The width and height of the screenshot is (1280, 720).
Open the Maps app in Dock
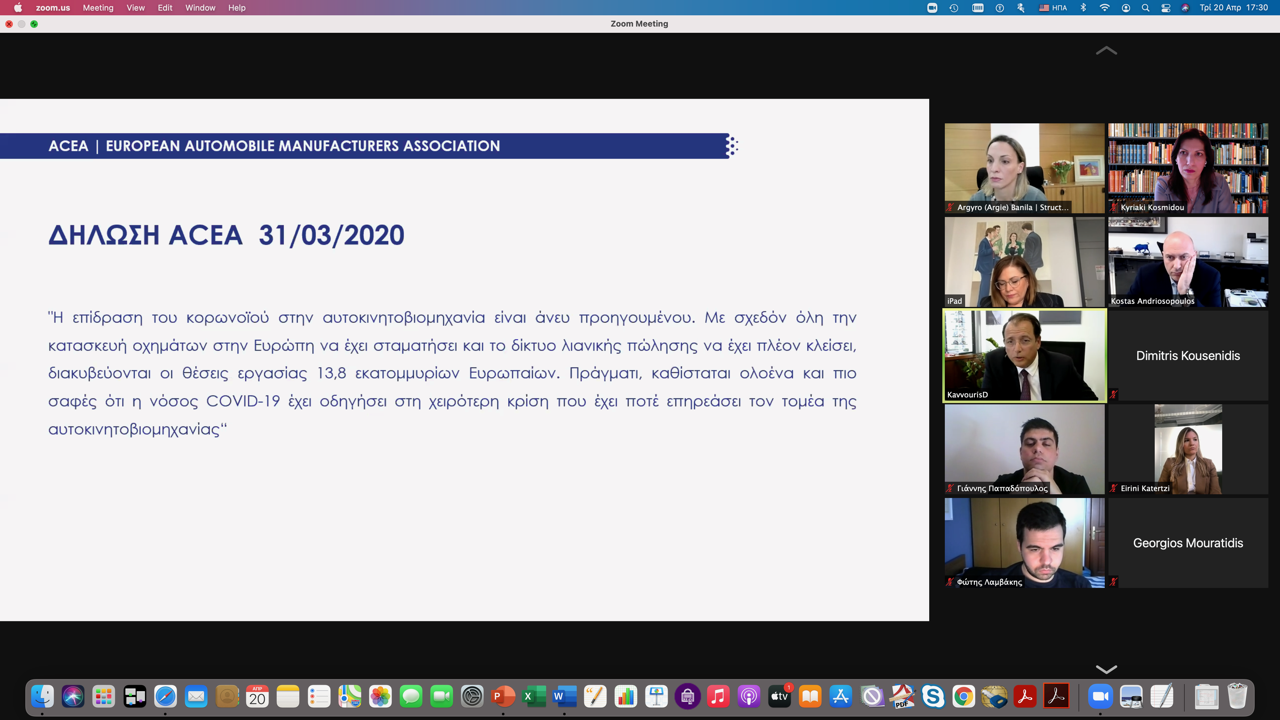coord(349,696)
